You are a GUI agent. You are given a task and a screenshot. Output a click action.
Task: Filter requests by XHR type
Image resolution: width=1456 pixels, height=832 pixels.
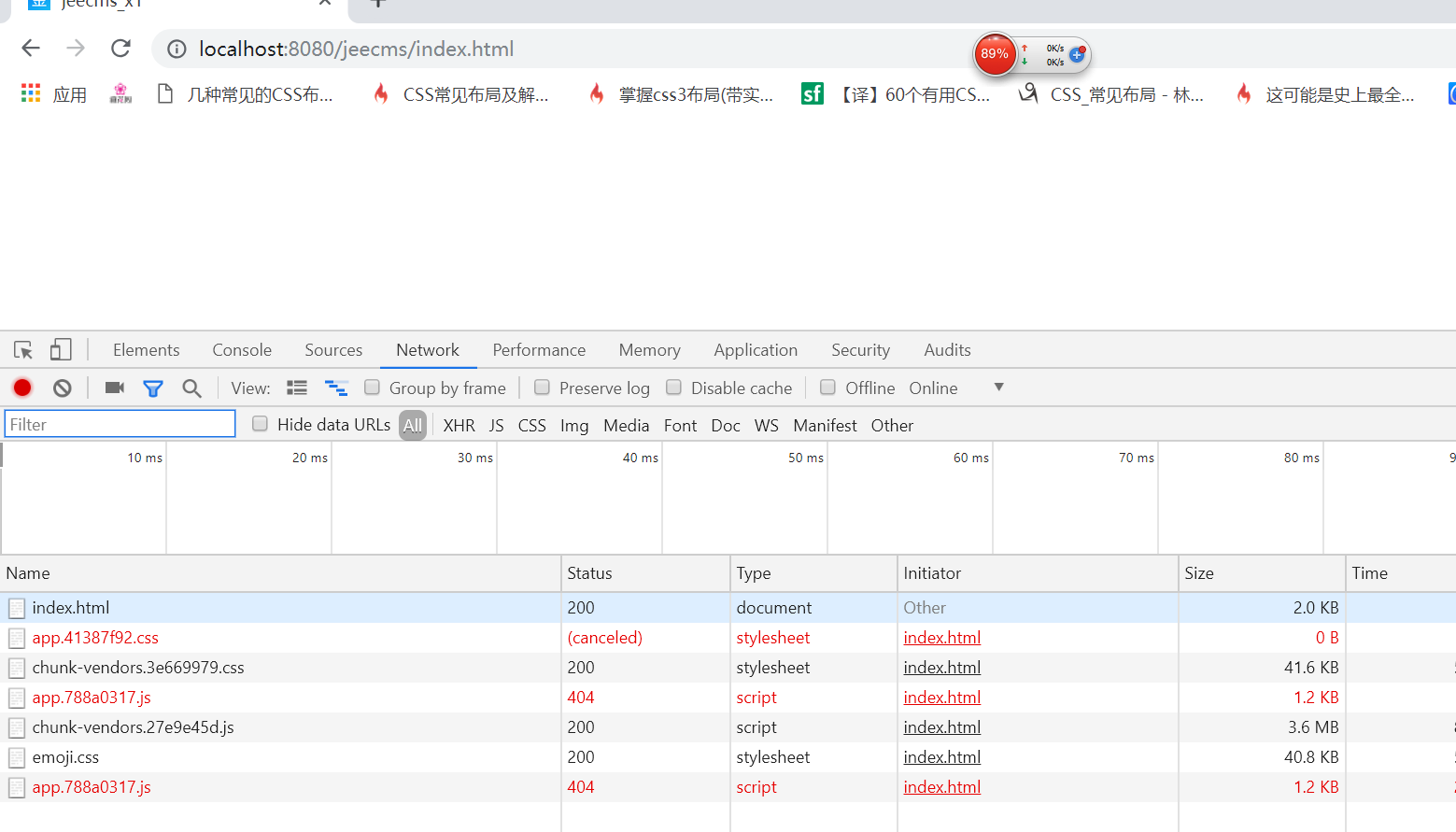[459, 426]
